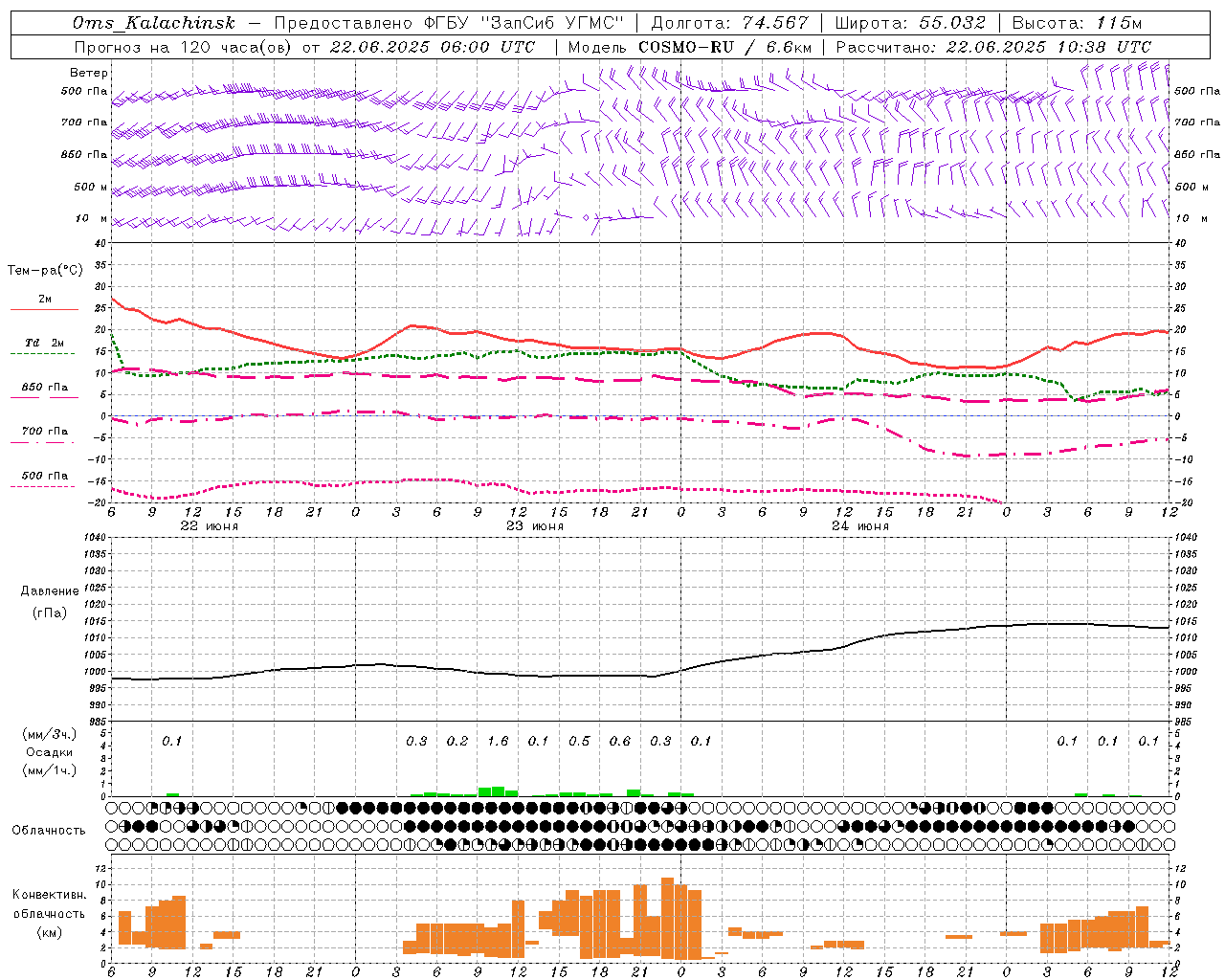Image resolution: width=1225 pixels, height=980 pixels.
Task: Click the 23 июня date label
Action: 535,526
